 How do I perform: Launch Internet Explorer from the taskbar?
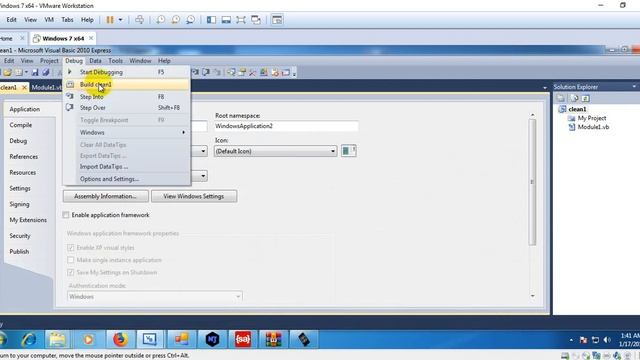pyautogui.click(x=29, y=339)
